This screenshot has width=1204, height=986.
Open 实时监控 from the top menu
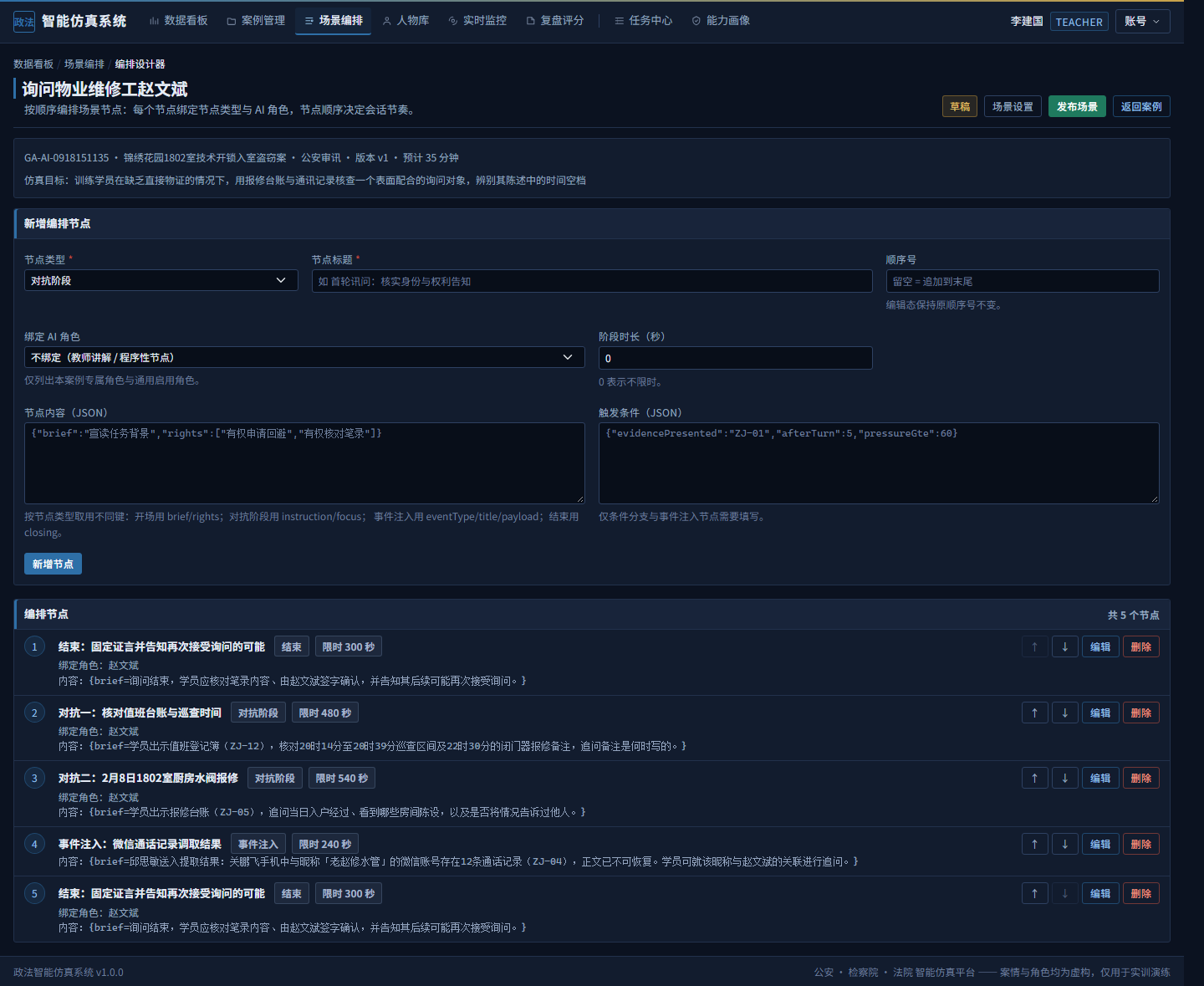477,20
